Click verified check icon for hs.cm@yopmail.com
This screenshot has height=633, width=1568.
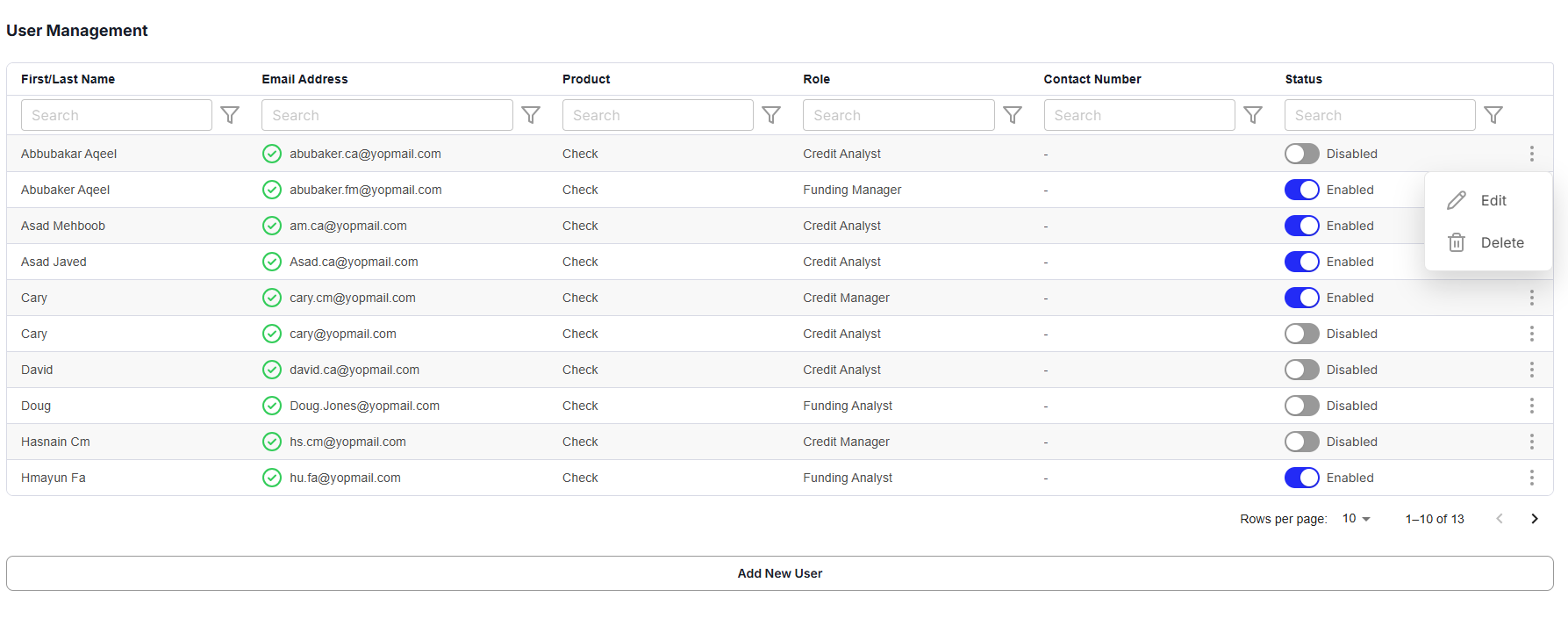tap(272, 442)
